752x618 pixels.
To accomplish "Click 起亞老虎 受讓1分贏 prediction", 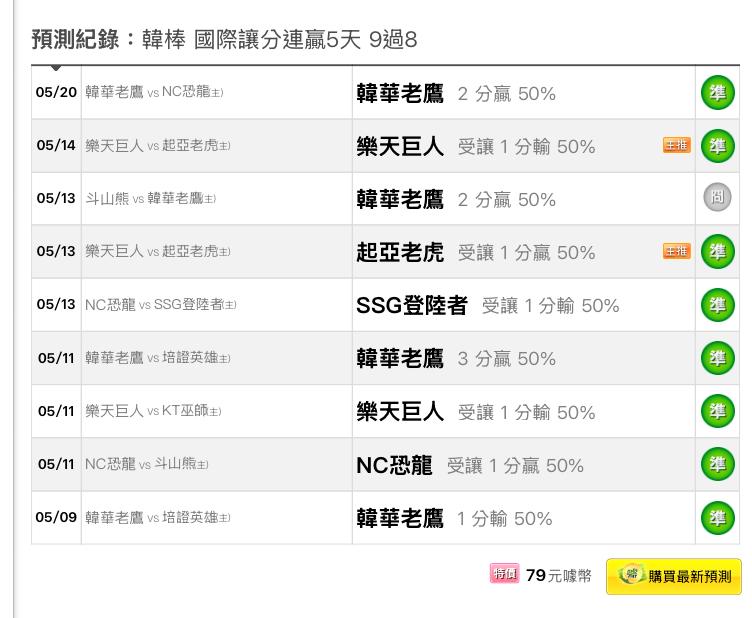I will tap(476, 252).
